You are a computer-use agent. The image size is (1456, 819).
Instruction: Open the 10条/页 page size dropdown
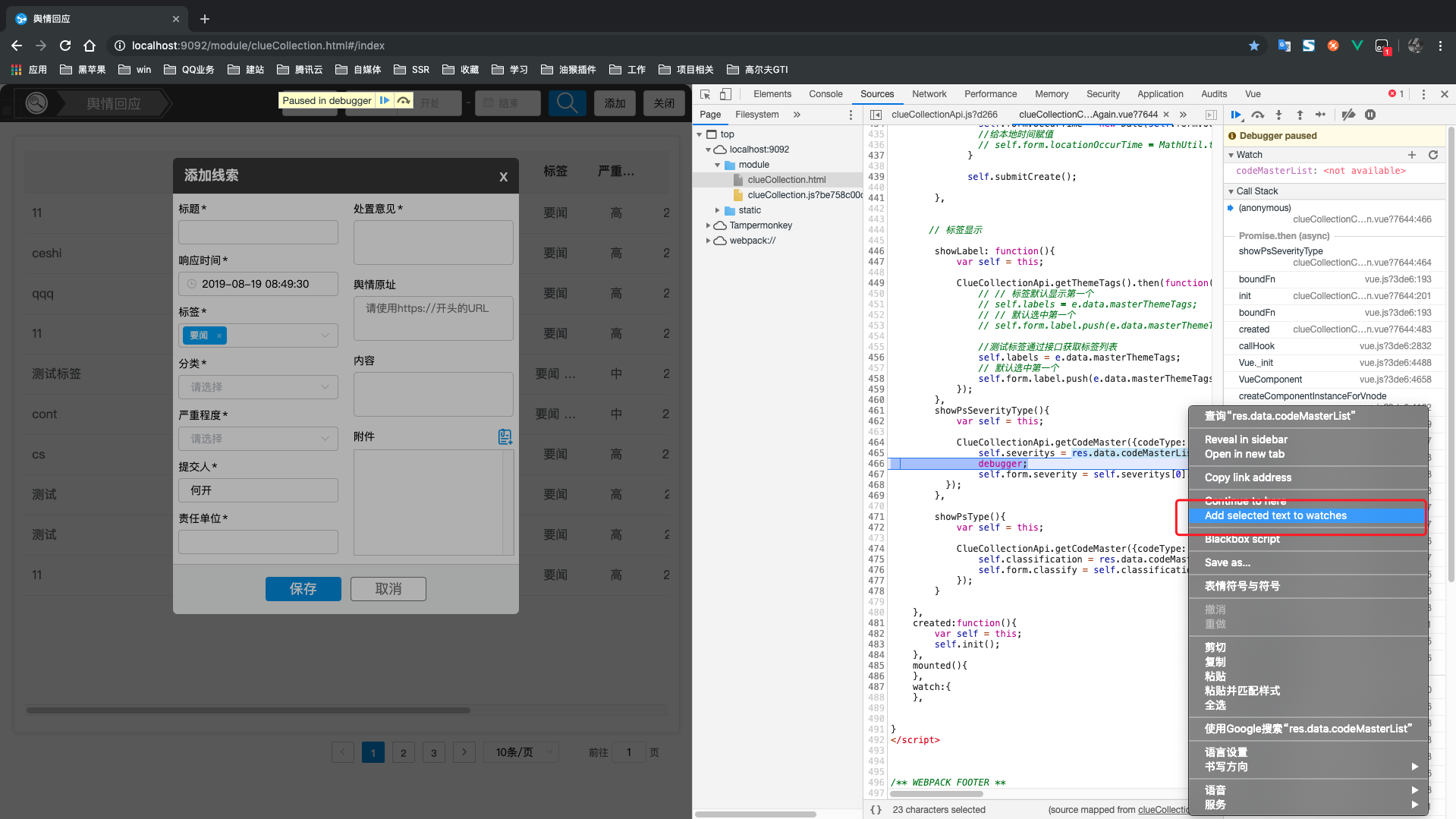(x=521, y=752)
